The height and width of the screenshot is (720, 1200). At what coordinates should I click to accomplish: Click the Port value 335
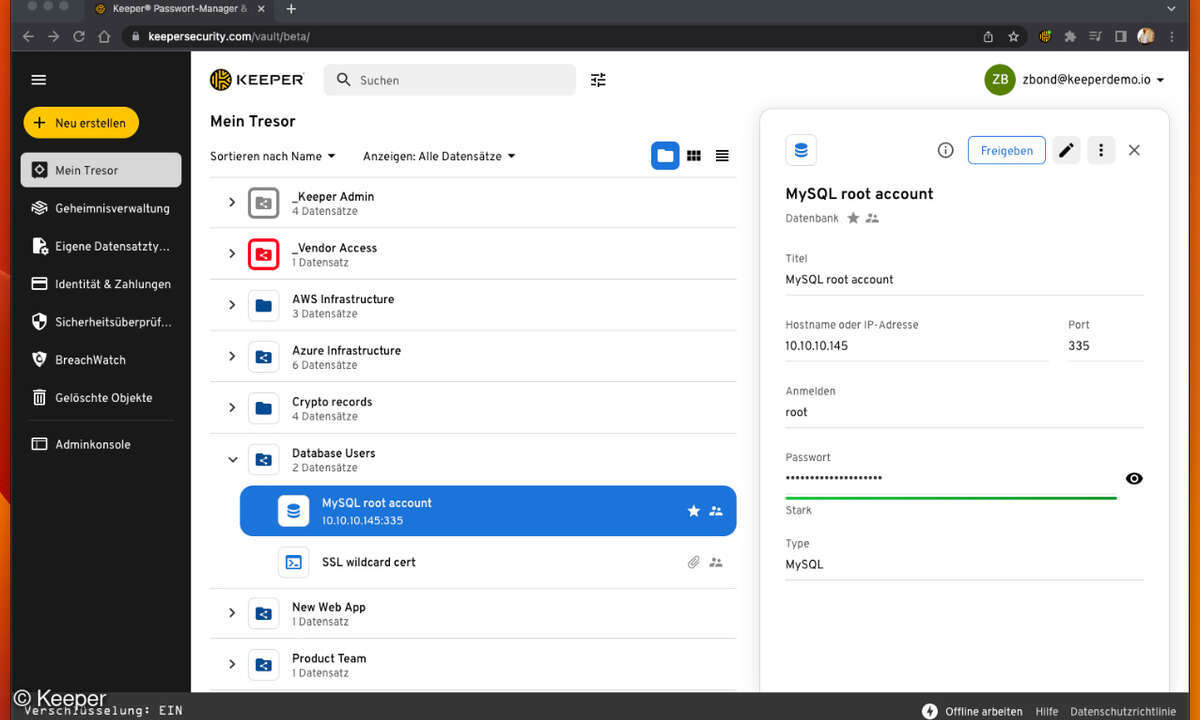click(x=1079, y=346)
